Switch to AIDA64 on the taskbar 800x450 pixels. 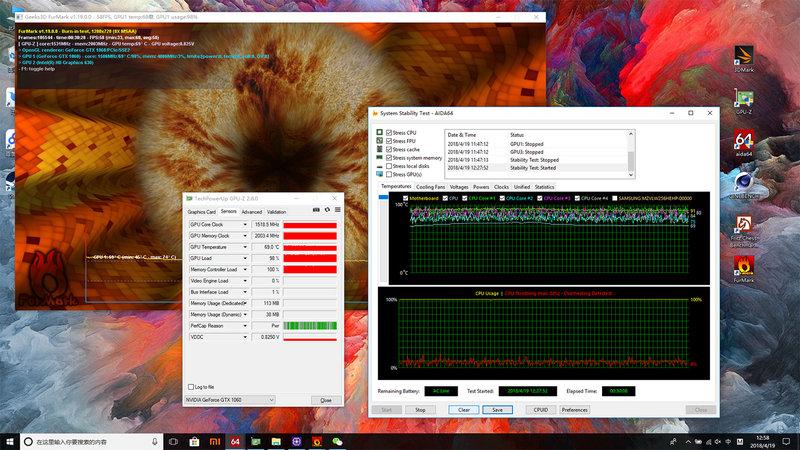tap(235, 441)
